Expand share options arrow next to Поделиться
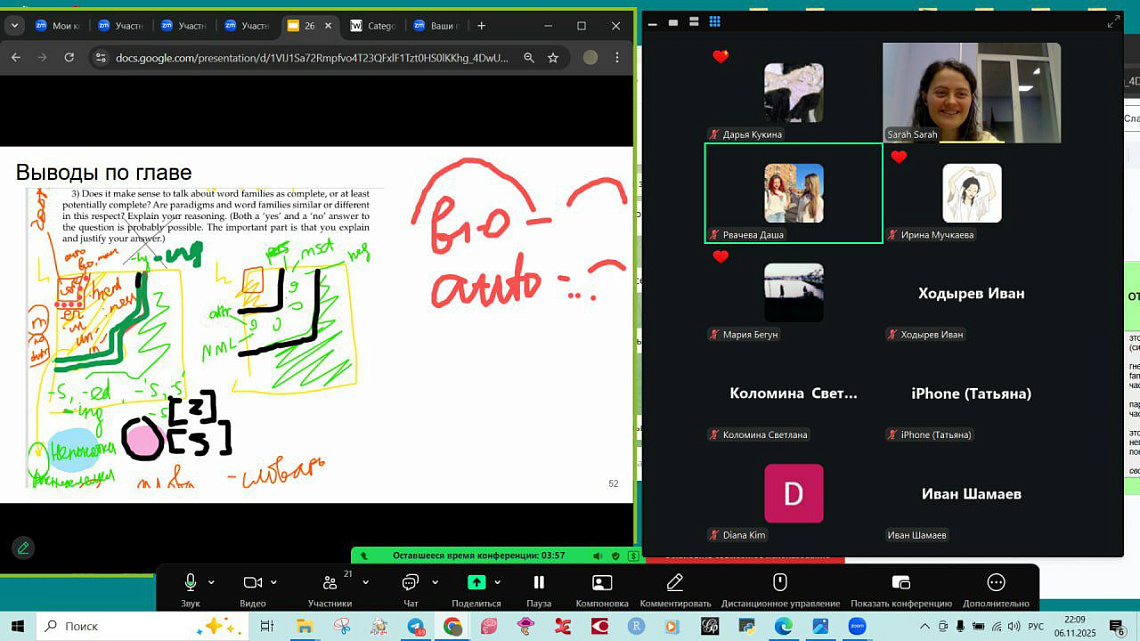This screenshot has height=641, width=1140. [497, 582]
